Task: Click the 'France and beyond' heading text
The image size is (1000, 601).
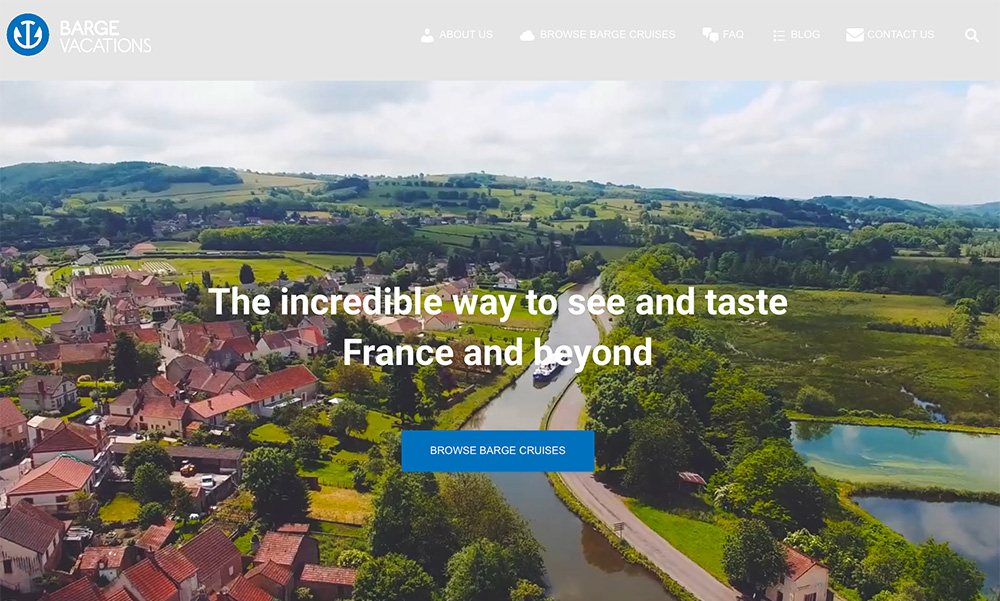Action: (x=497, y=352)
